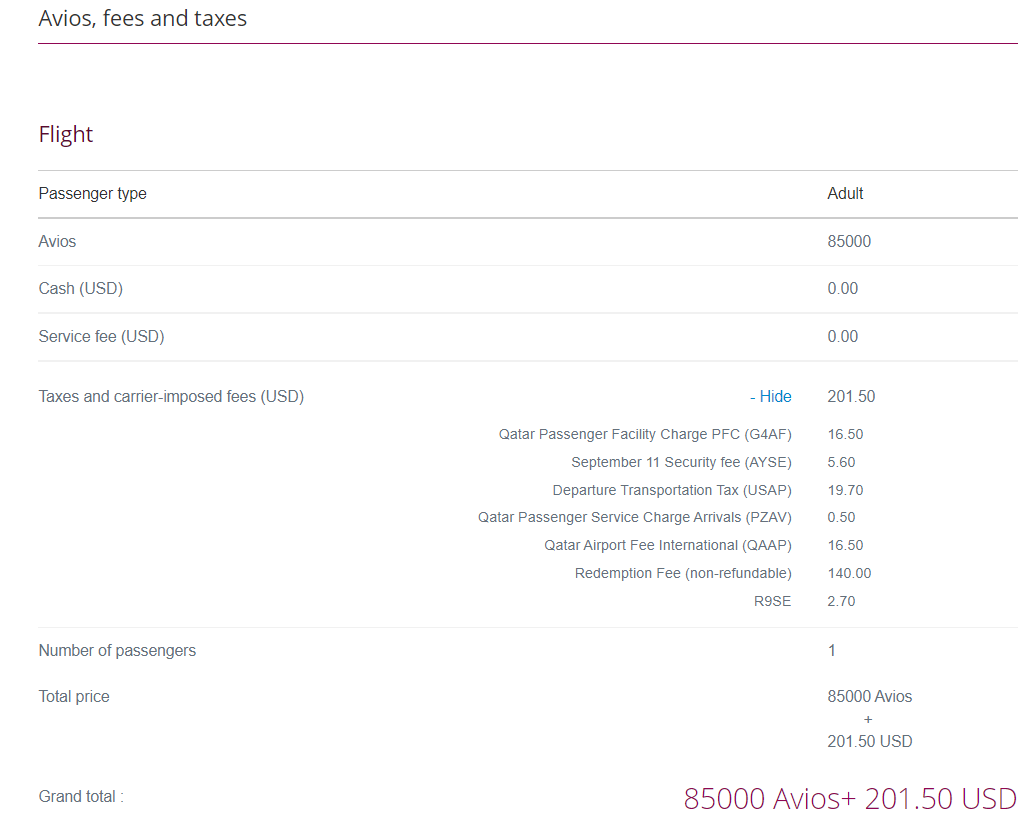Select the Redemption Fee non-refundable entry
Viewport: 1026px width, 828px height.
[683, 573]
